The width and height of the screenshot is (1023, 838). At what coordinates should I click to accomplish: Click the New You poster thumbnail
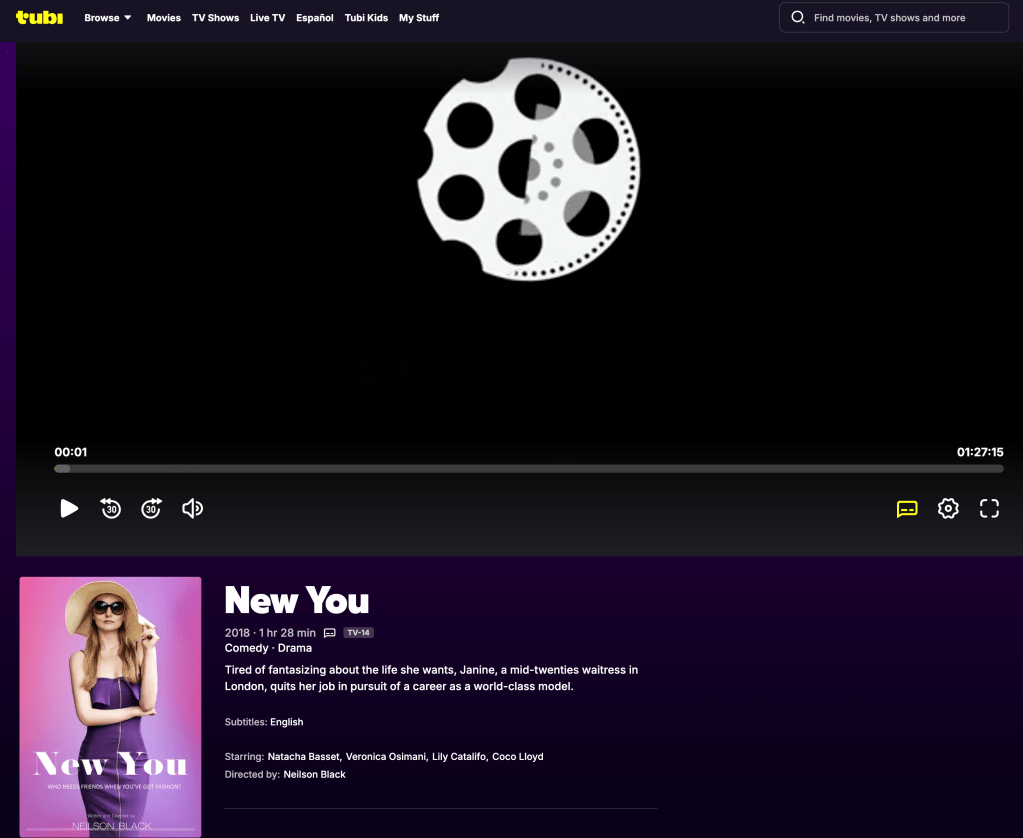[x=110, y=706]
